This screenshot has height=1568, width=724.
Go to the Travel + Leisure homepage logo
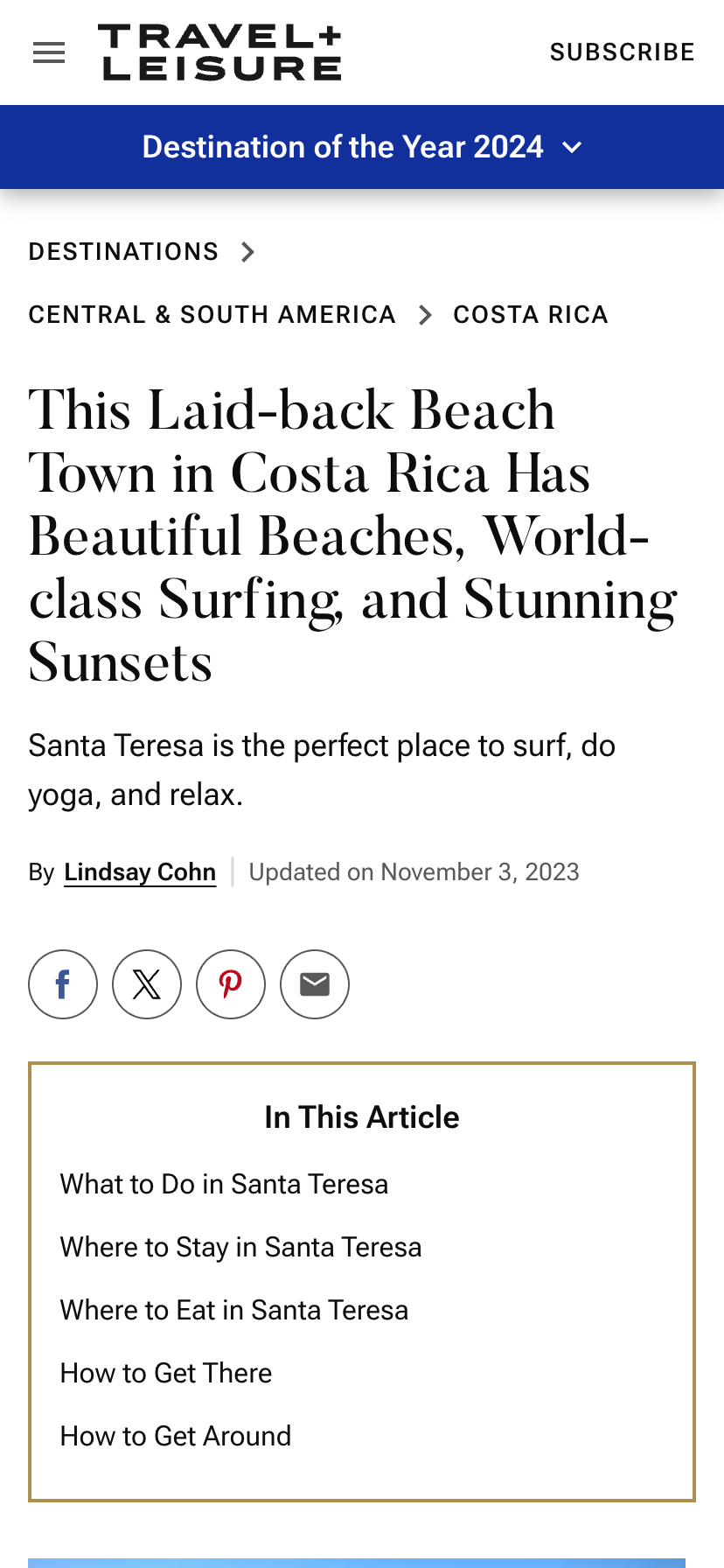(x=219, y=52)
